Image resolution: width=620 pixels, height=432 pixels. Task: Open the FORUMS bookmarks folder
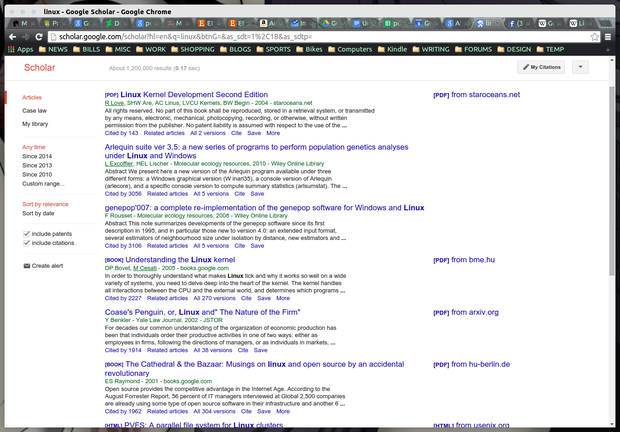click(474, 49)
